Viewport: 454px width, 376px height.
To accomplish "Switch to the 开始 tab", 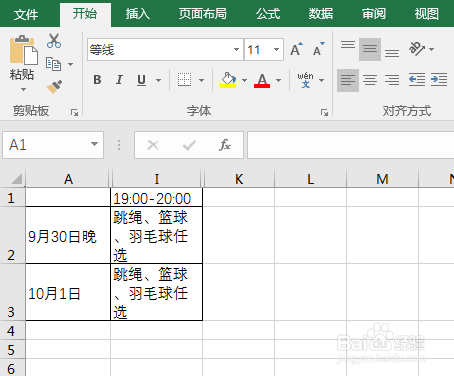I will pyautogui.click(x=85, y=14).
